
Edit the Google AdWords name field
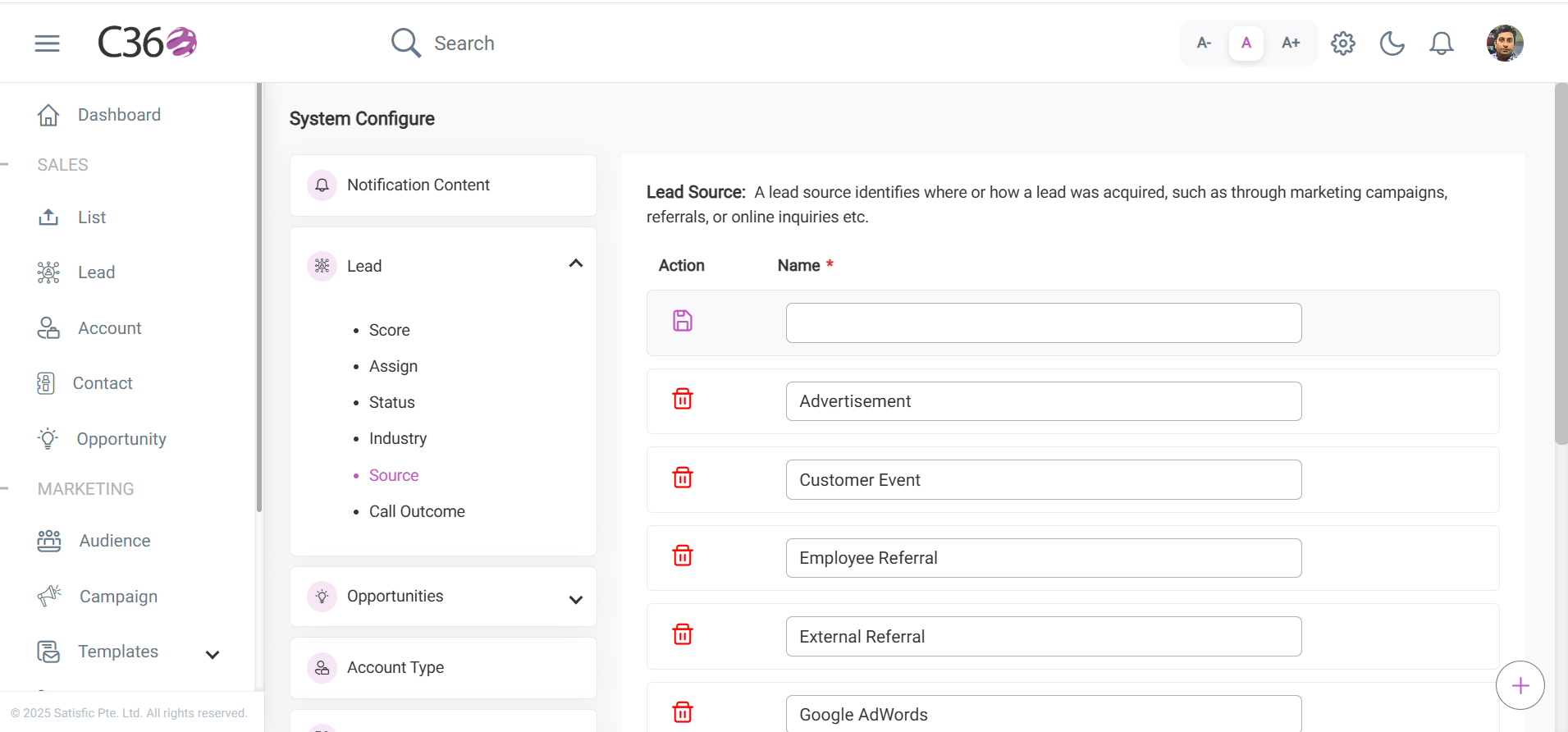[x=1044, y=713]
